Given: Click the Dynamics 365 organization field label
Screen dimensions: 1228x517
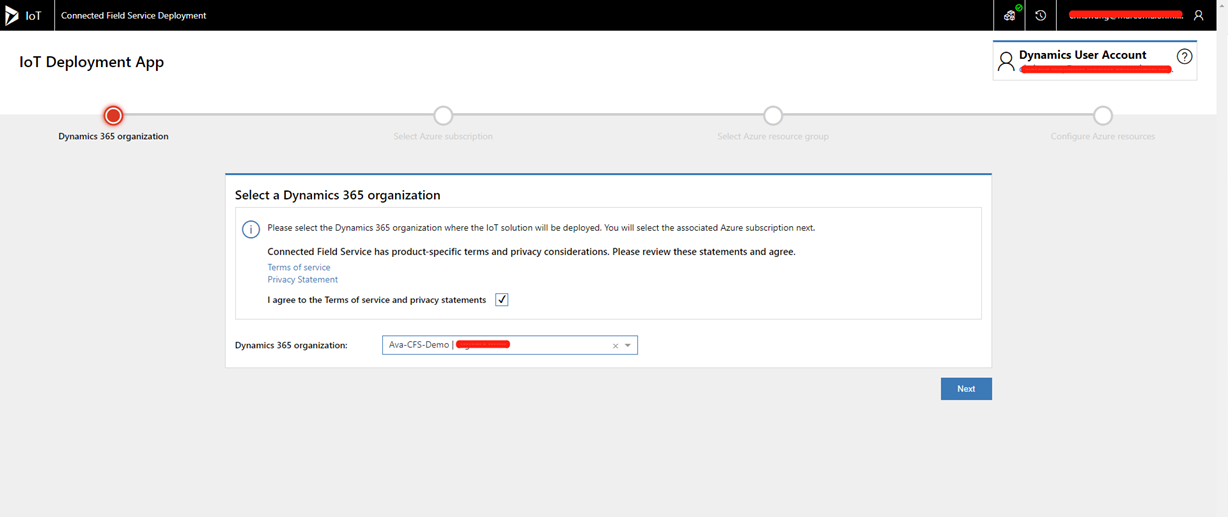Looking at the screenshot, I should pos(291,345).
